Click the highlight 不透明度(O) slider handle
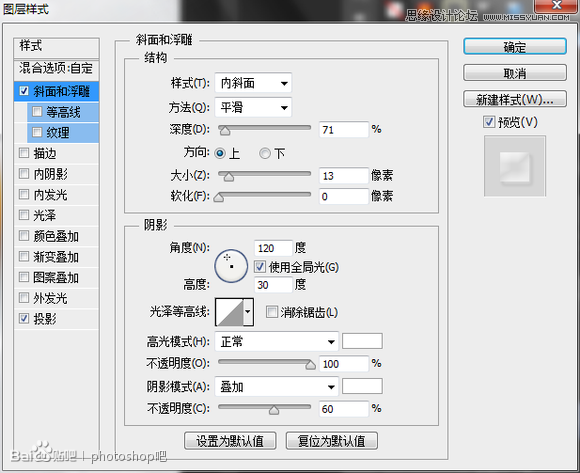Screen dimensions: 580x473 [310, 365]
